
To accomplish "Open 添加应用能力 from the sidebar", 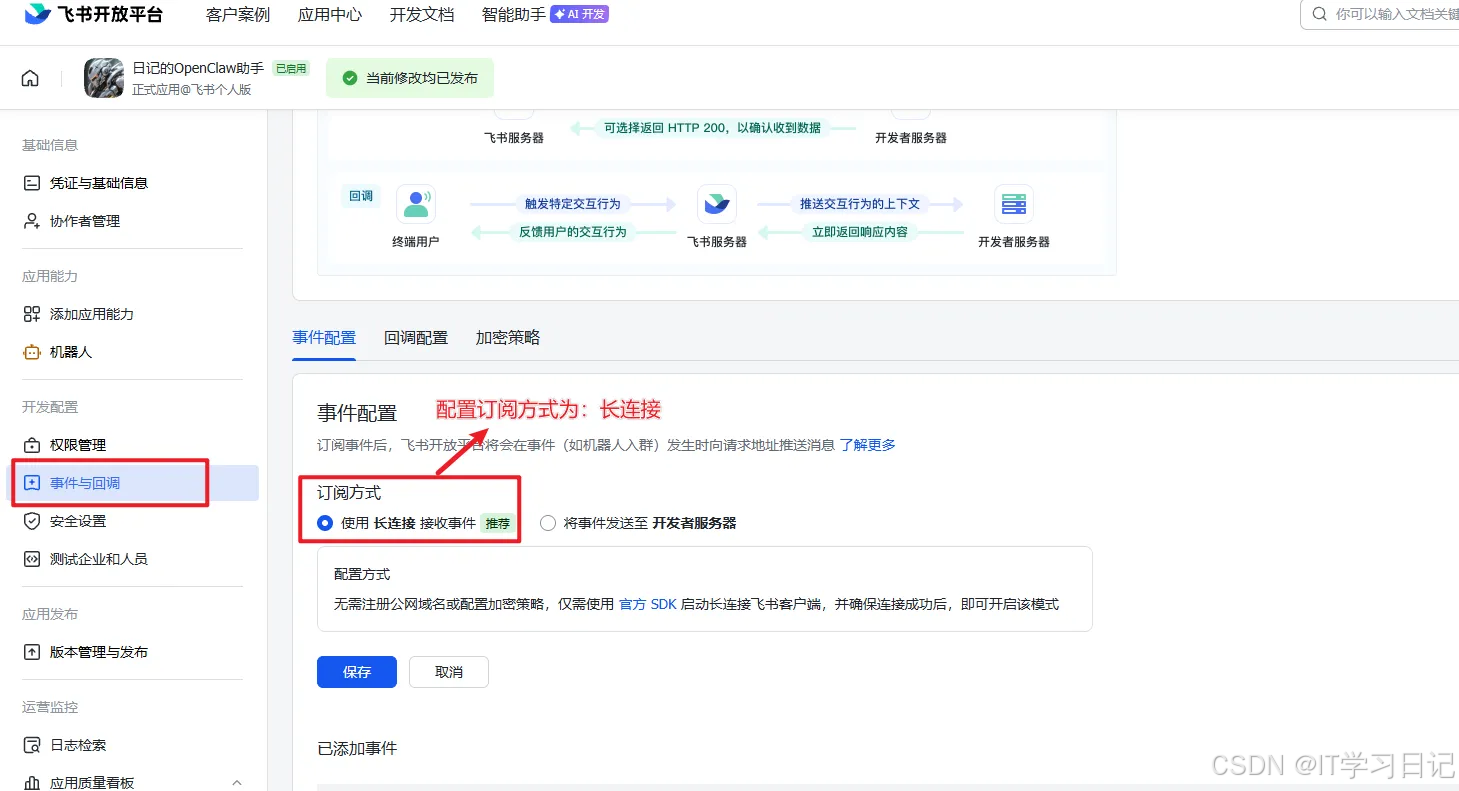I will 31,313.
